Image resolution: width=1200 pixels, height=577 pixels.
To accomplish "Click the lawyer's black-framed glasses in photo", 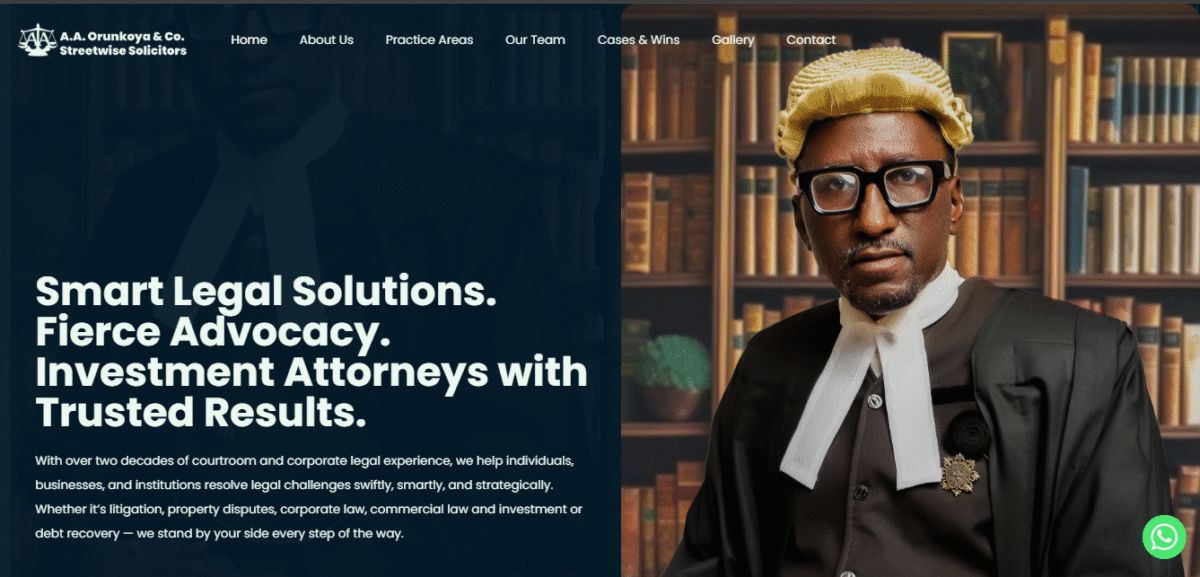I will pyautogui.click(x=871, y=186).
